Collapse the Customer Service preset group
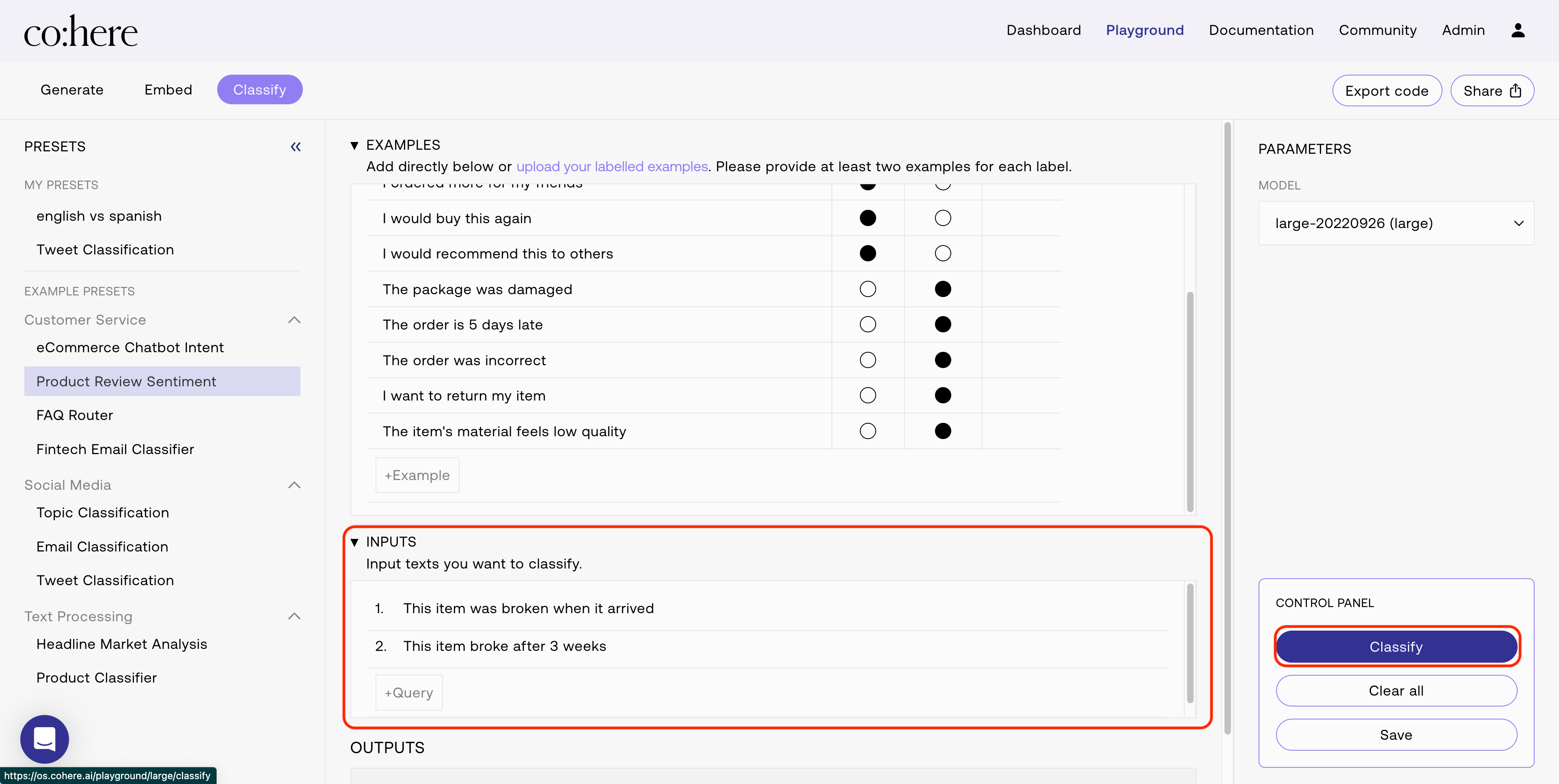 [294, 320]
